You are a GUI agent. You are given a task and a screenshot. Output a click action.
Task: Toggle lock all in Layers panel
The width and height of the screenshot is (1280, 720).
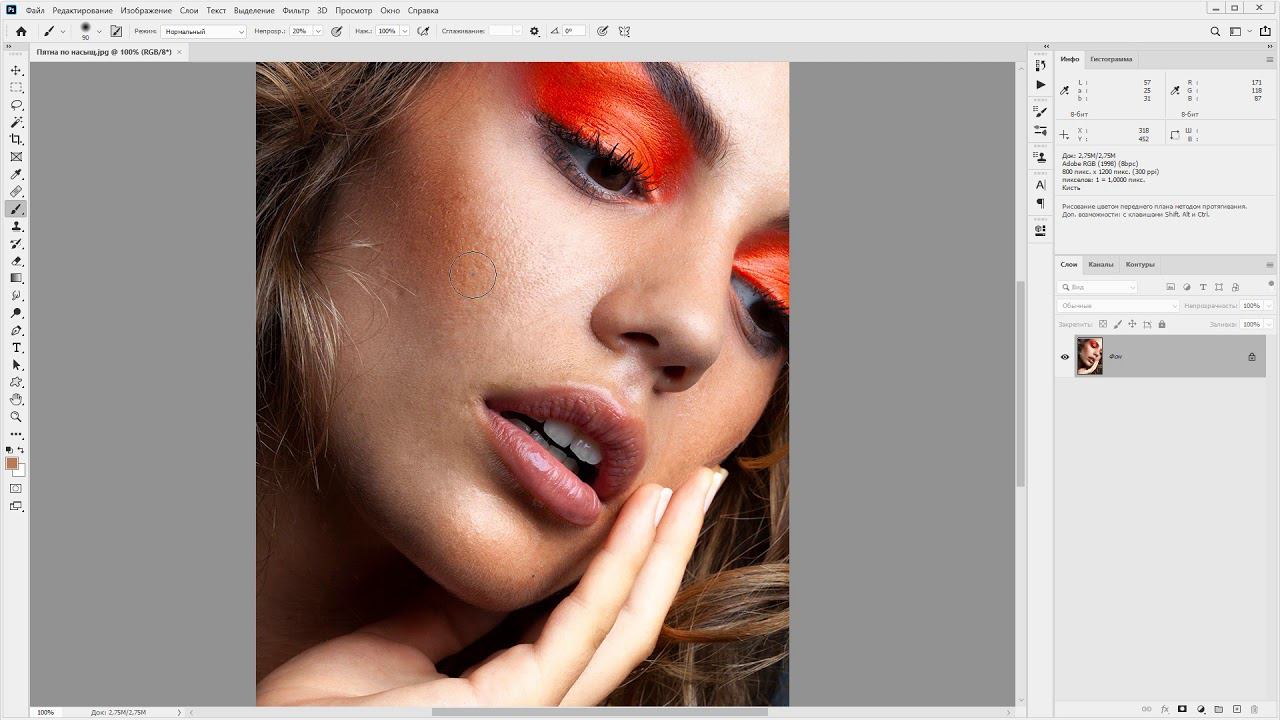pos(1162,324)
